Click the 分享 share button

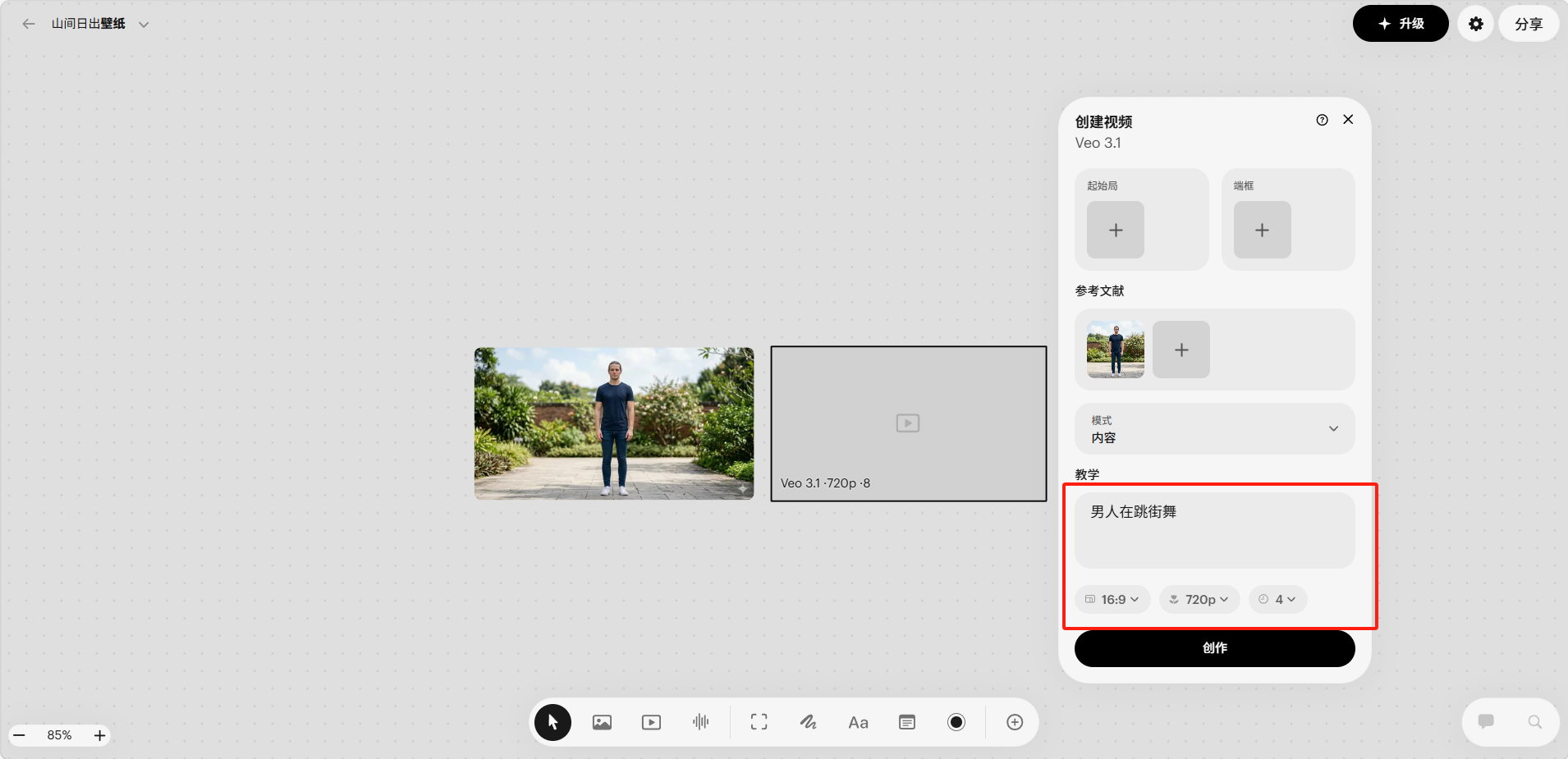coord(1528,24)
